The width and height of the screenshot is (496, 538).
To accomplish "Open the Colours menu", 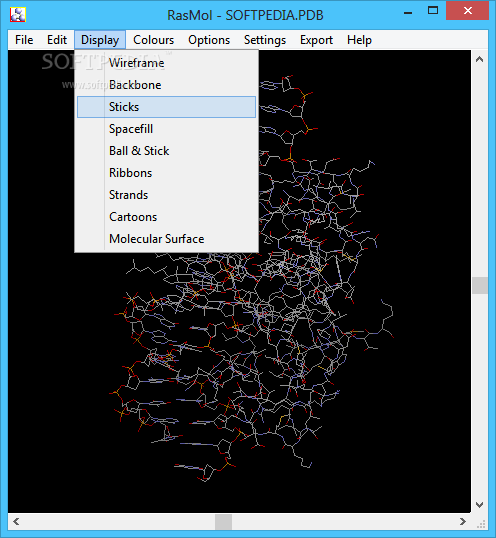I will (153, 40).
